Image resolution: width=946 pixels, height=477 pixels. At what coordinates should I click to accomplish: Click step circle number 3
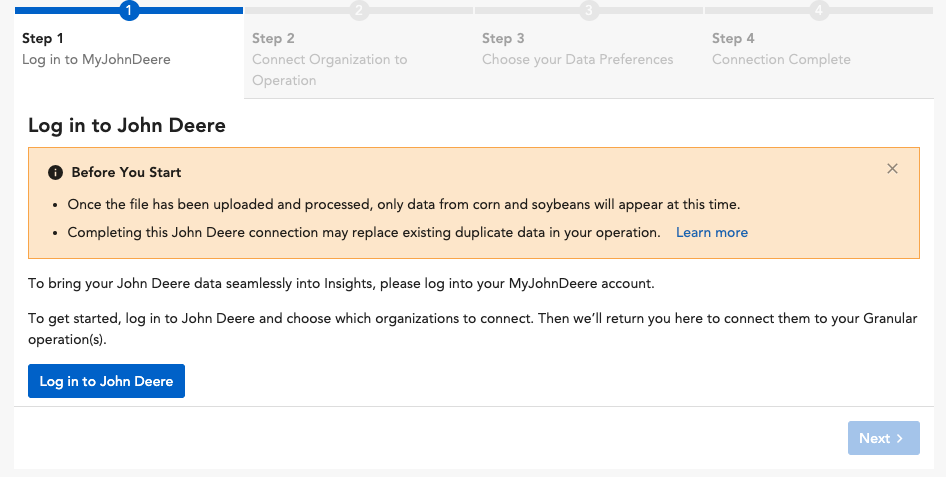[589, 10]
